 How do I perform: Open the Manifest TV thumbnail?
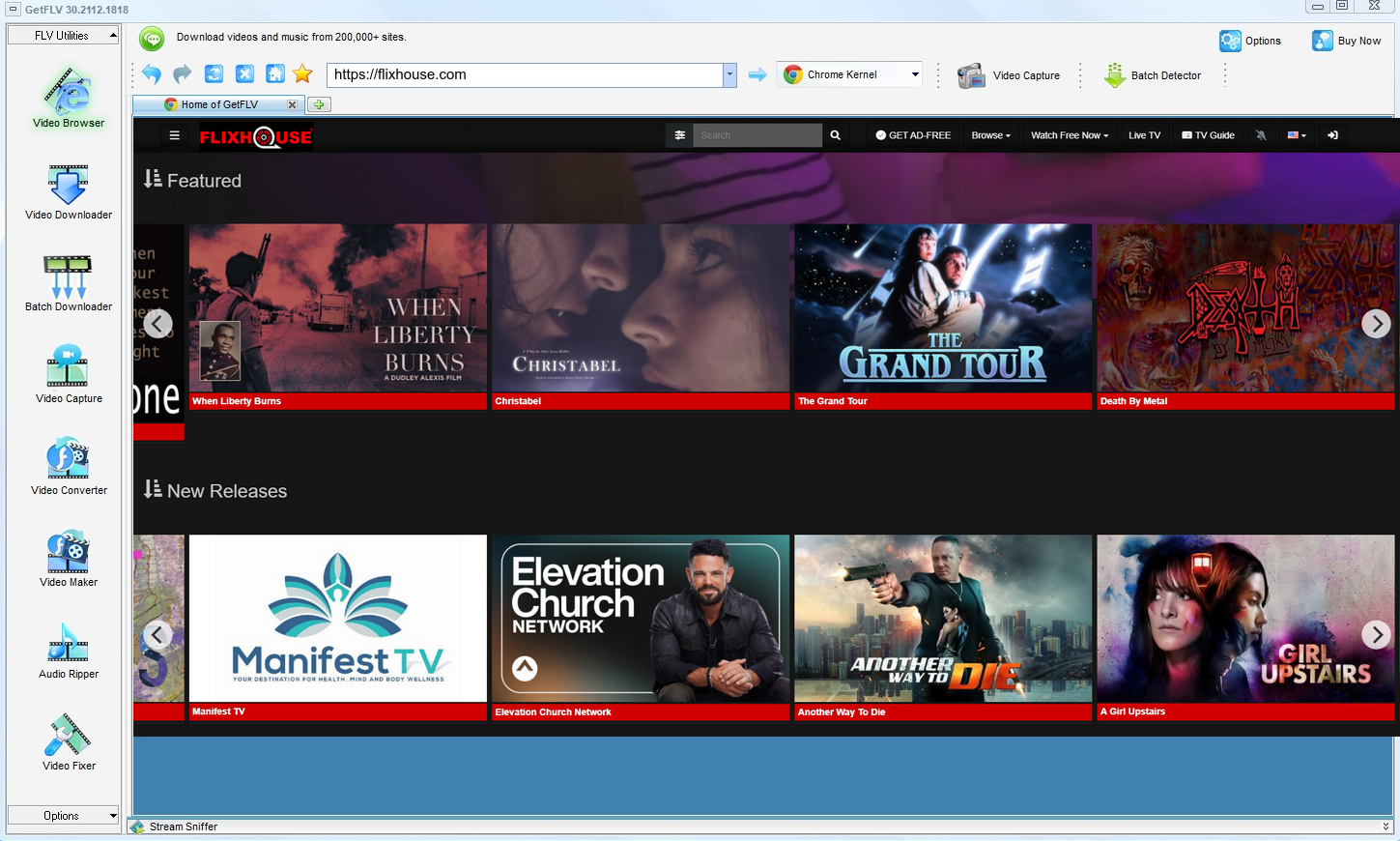pos(338,619)
